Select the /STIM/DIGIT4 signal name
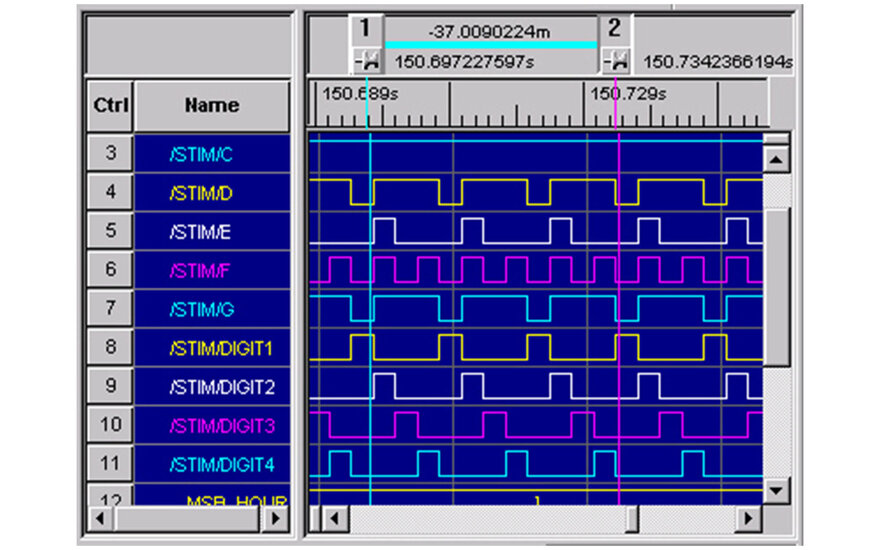The image size is (880, 550). 222,465
